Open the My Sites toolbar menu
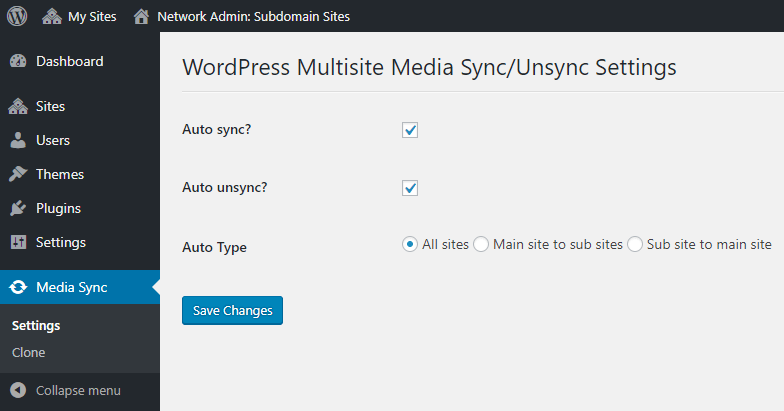The height and width of the screenshot is (411, 784). point(80,16)
